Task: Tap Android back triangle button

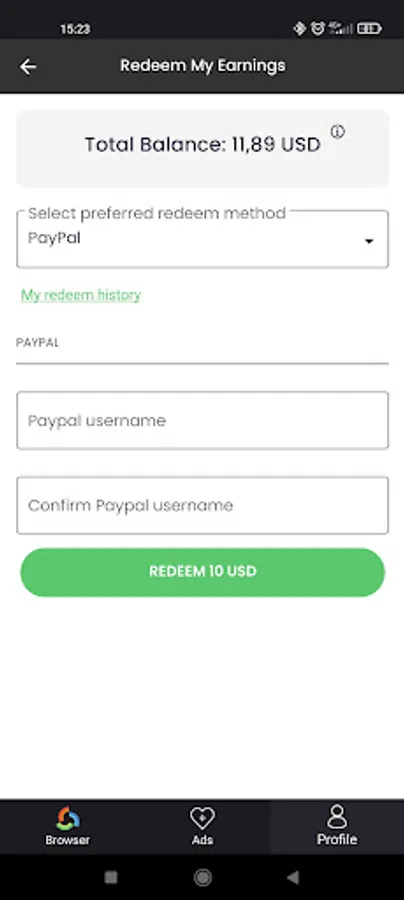Action: coord(293,877)
